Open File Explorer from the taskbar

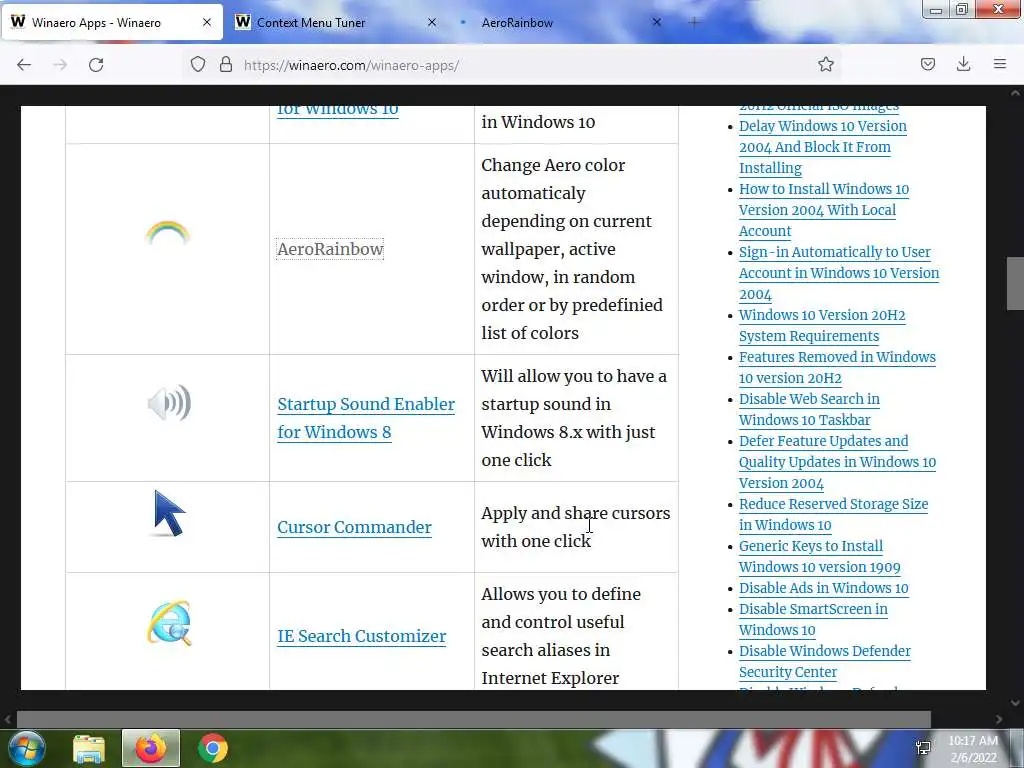tap(89, 749)
